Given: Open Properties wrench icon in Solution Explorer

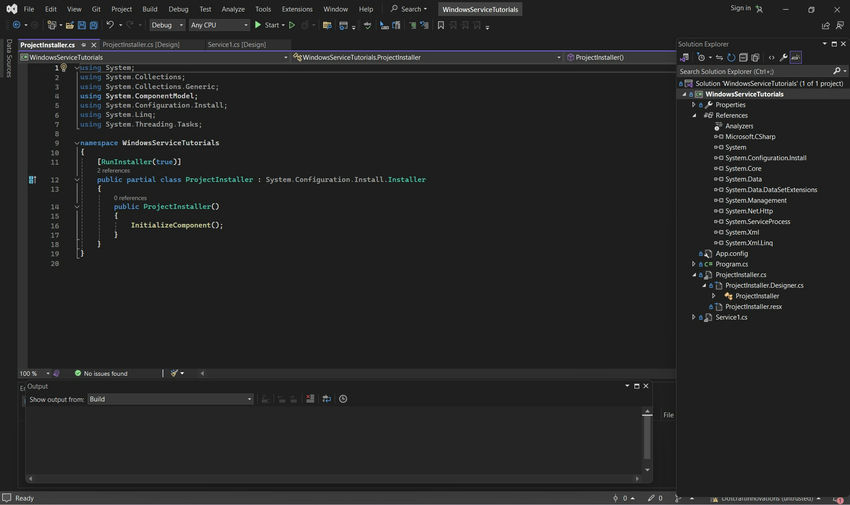Looking at the screenshot, I should (x=783, y=57).
